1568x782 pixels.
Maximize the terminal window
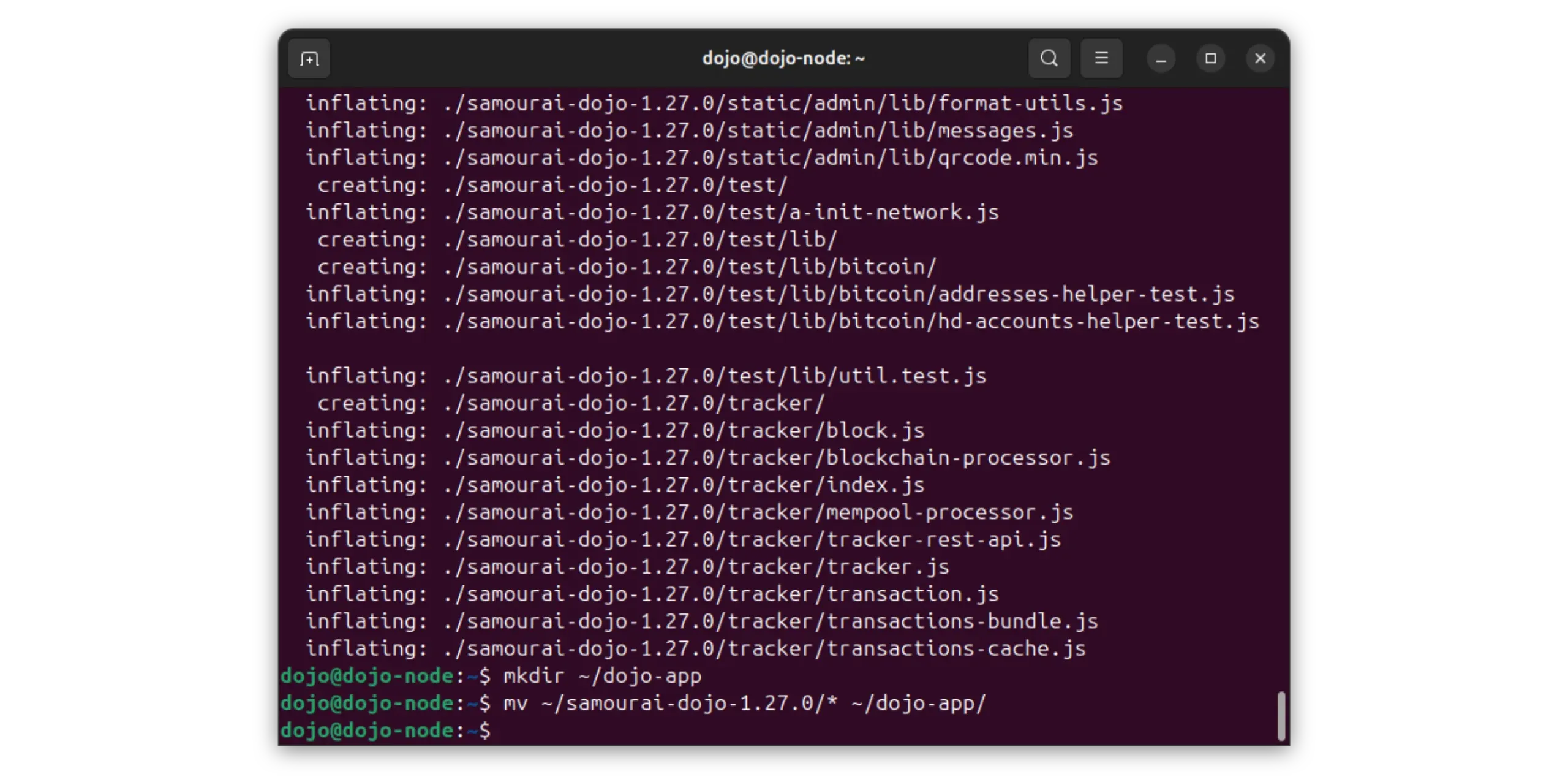[1210, 59]
